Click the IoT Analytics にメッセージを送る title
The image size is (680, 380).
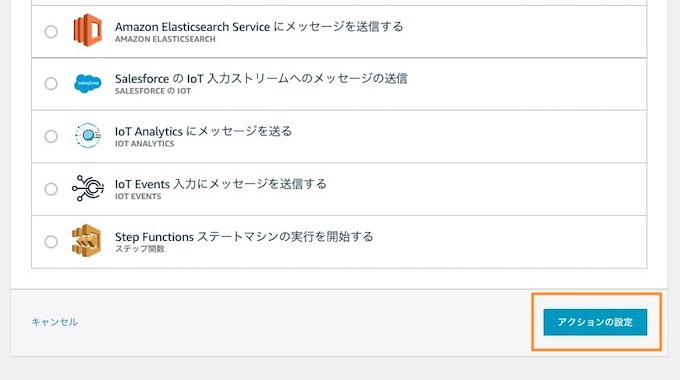(203, 131)
